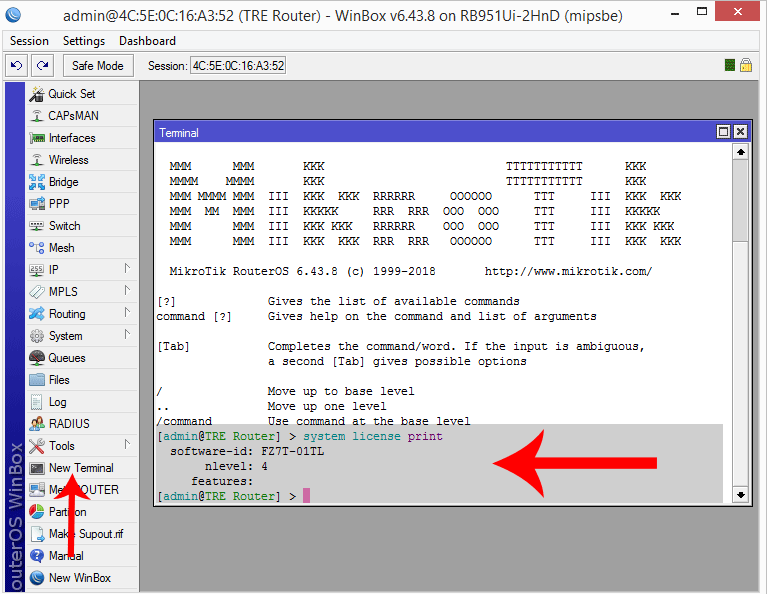Minimize the WinBox main window
Screen dimensions: 767x594
tap(675, 14)
